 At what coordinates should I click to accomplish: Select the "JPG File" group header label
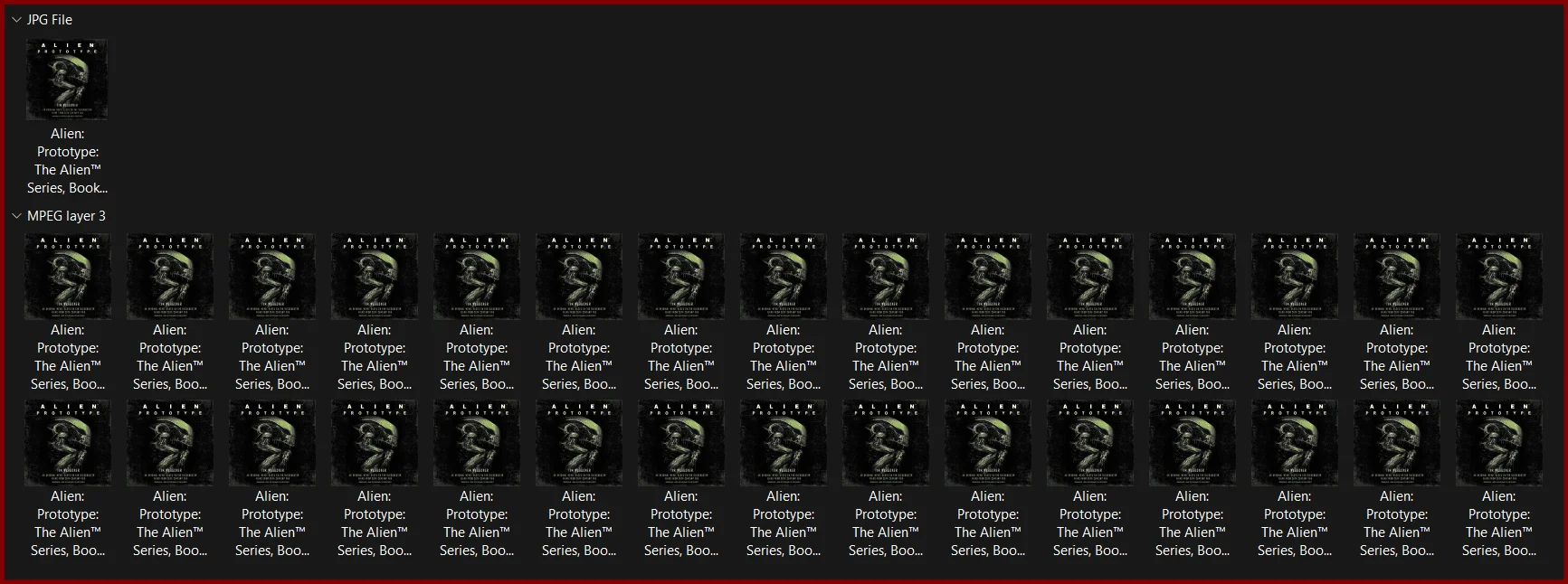(50, 20)
